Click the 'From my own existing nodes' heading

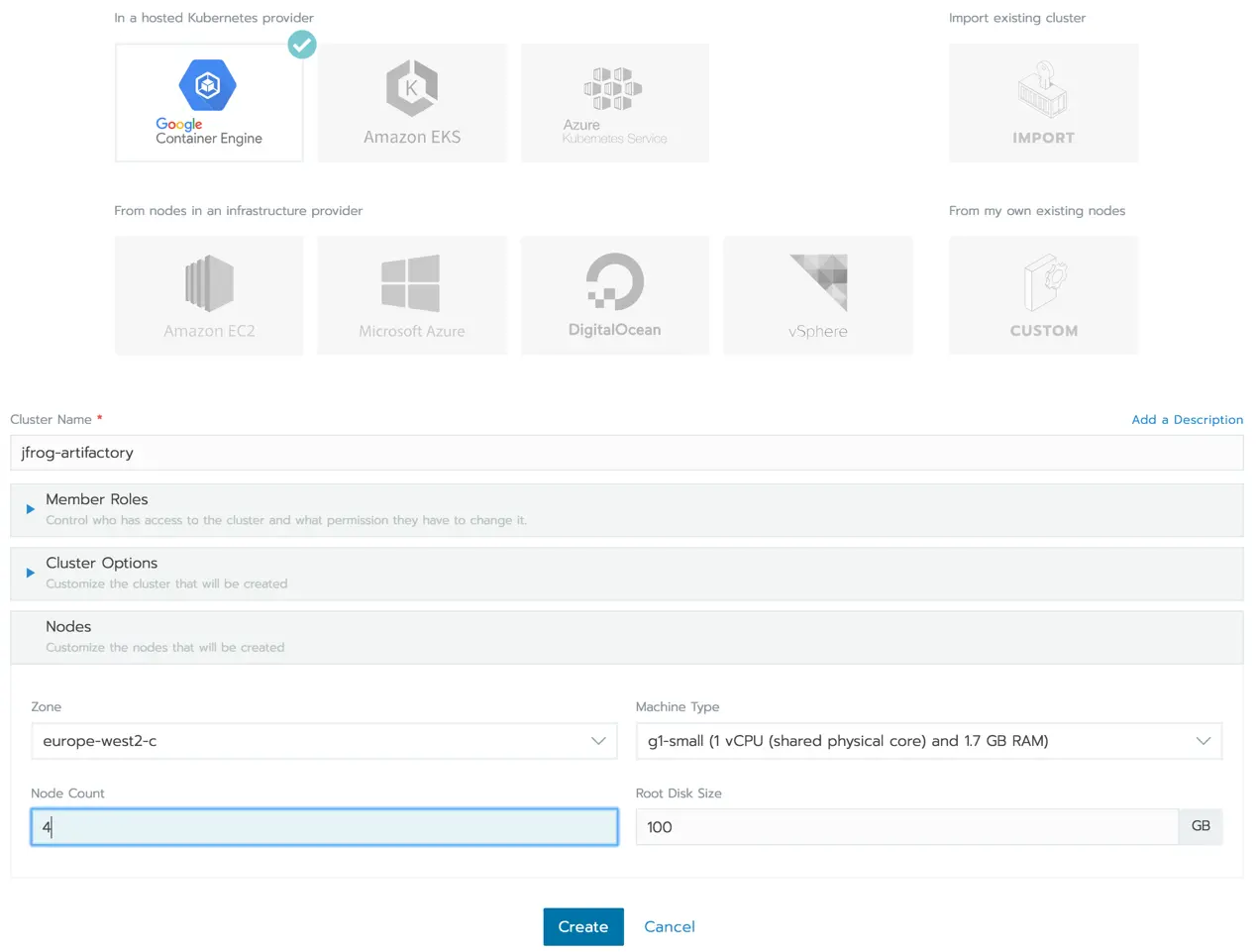1037,211
